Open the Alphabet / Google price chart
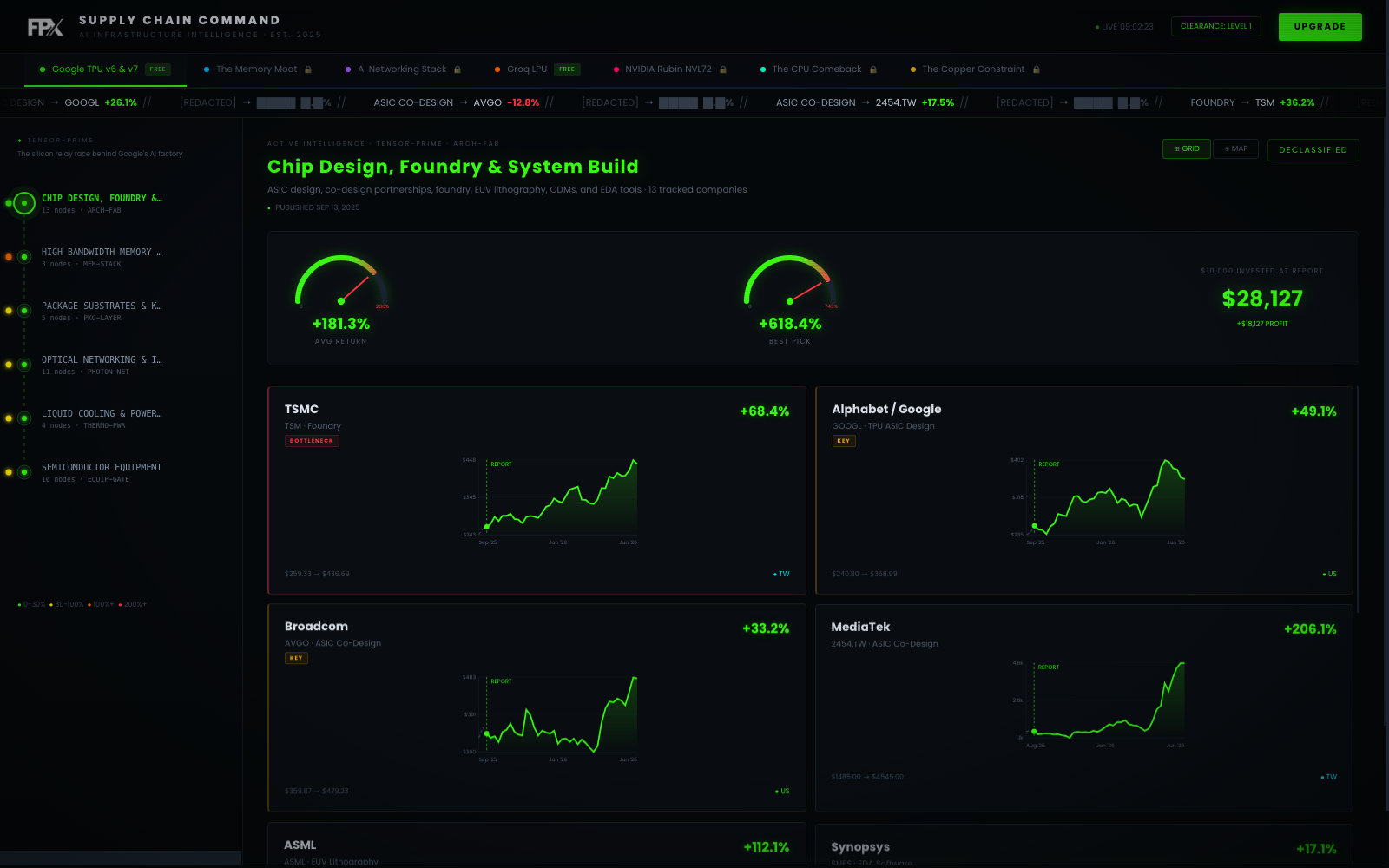 (1097, 501)
